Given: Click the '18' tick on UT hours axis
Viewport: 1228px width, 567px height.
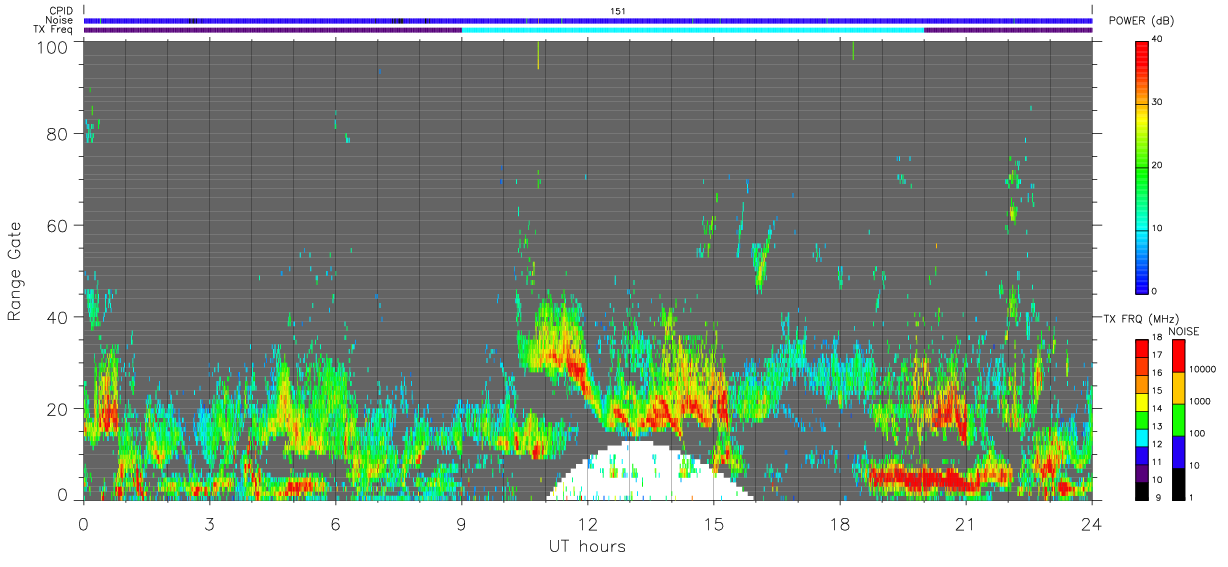Looking at the screenshot, I should pos(839,524).
